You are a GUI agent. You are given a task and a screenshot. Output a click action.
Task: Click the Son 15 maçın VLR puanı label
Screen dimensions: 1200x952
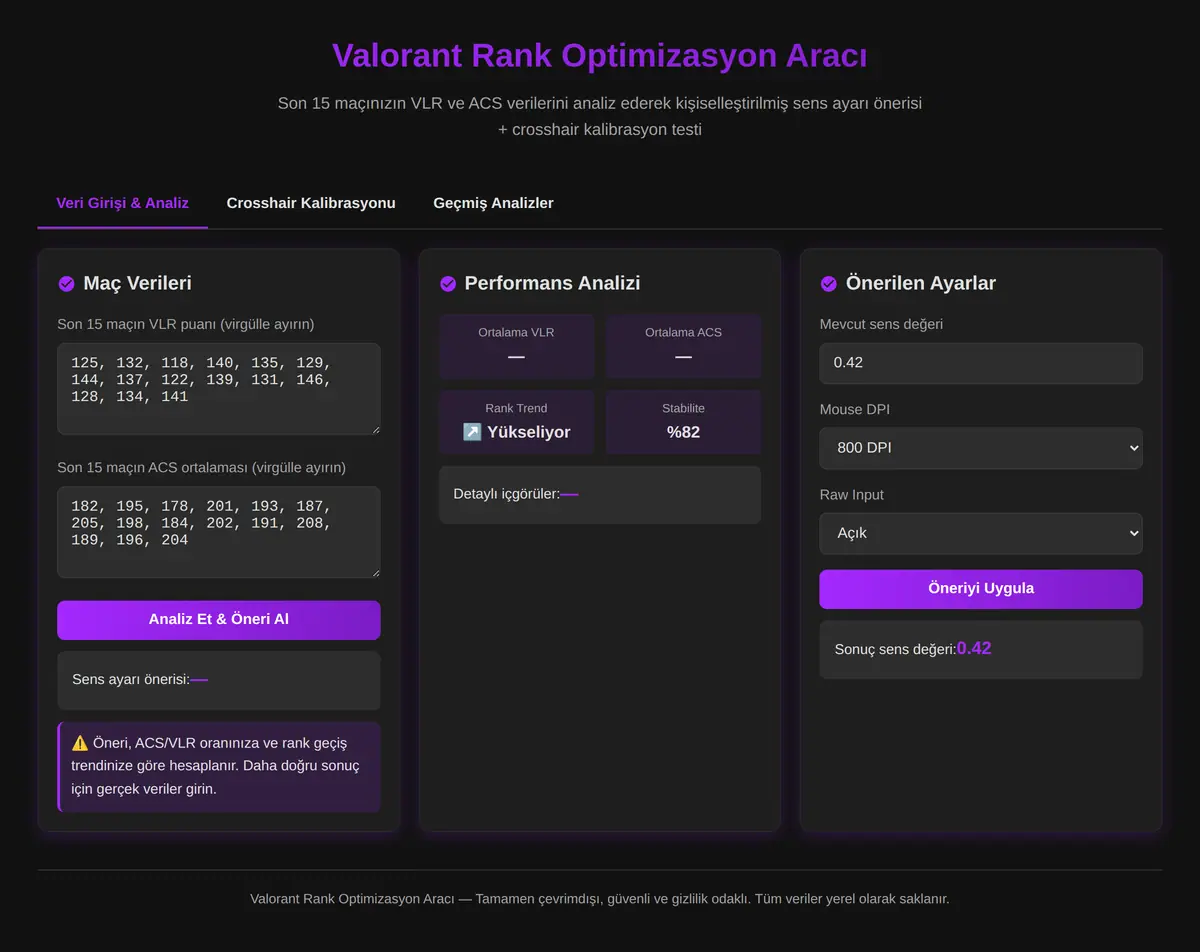coord(186,324)
